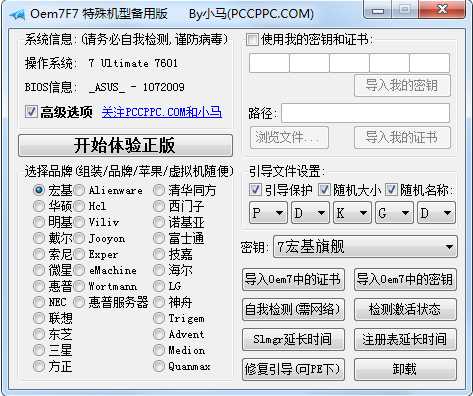Pick the 清华同方 radio button

159,190
